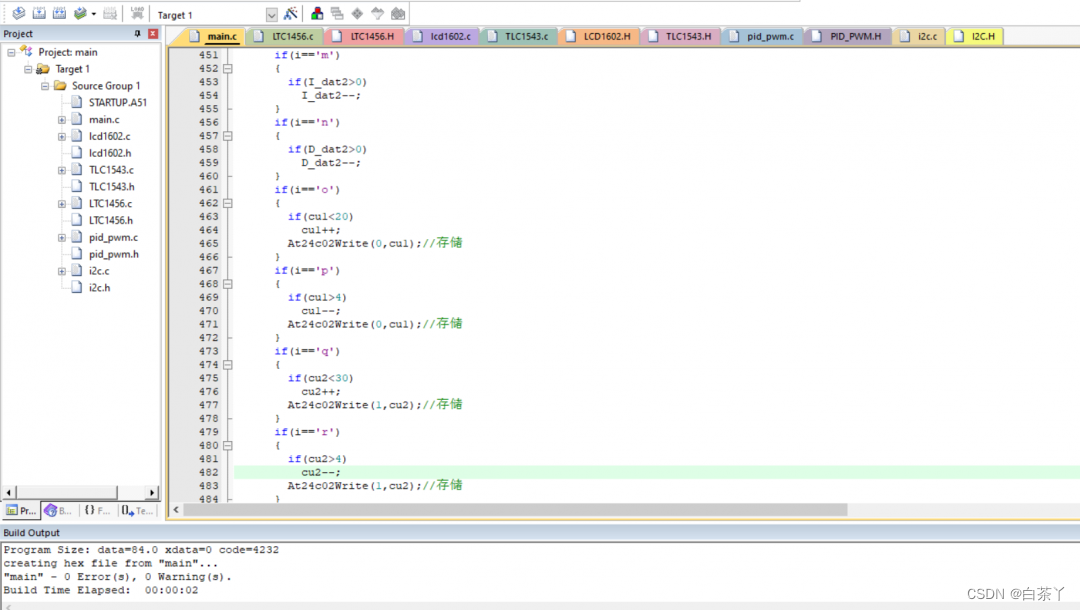The image size is (1080, 610).
Task: Click the Rebuild all target files icon
Action: coord(59,14)
